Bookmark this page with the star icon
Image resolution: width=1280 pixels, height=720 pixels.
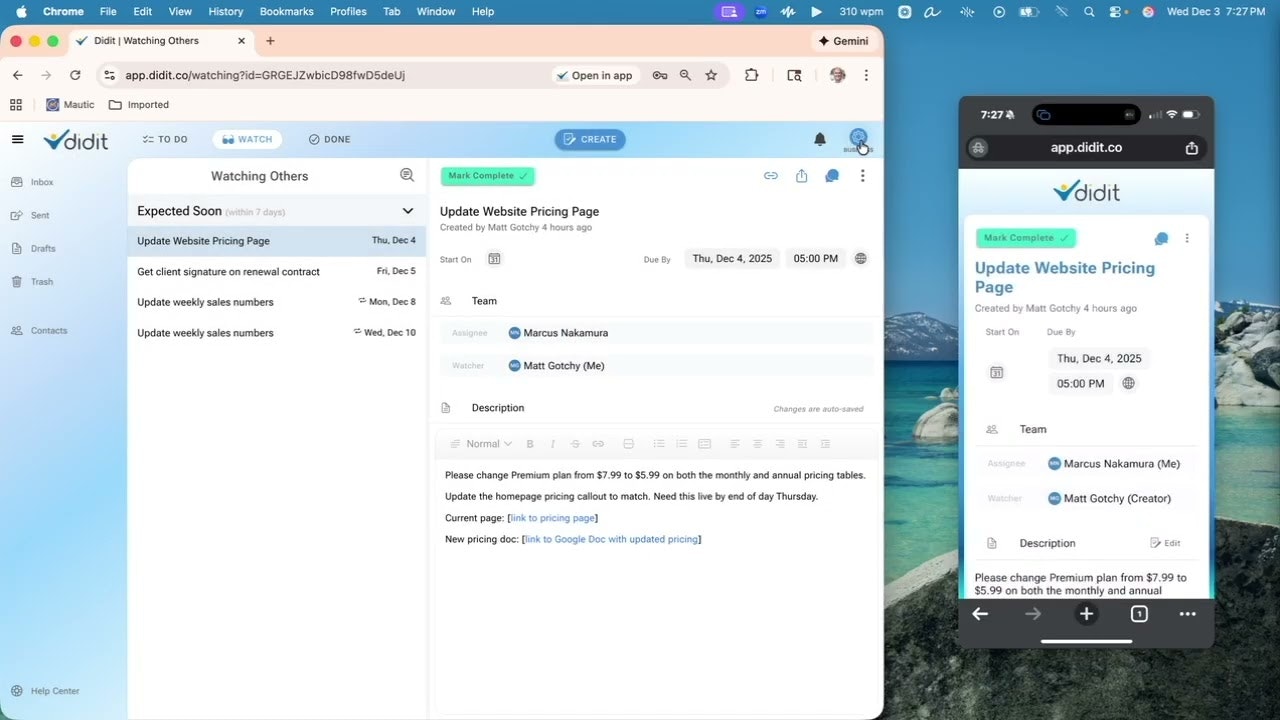coord(711,75)
